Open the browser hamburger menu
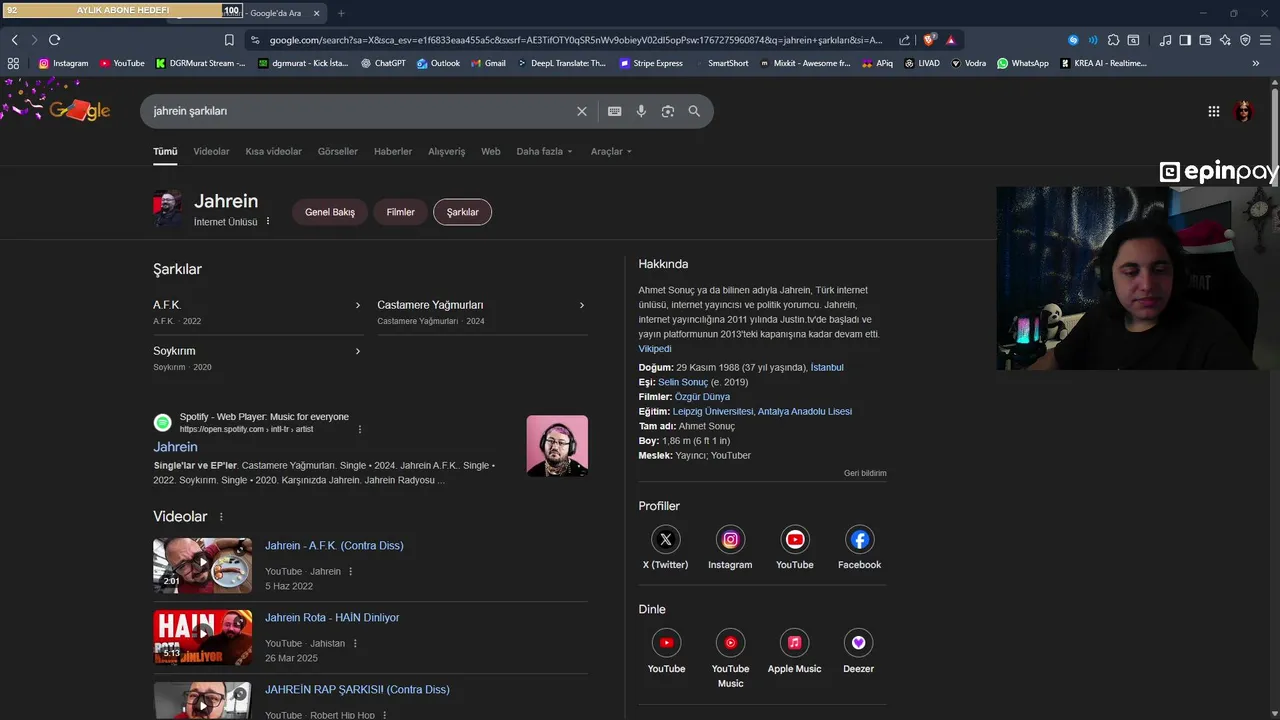This screenshot has height=720, width=1280. pyautogui.click(x=1265, y=40)
